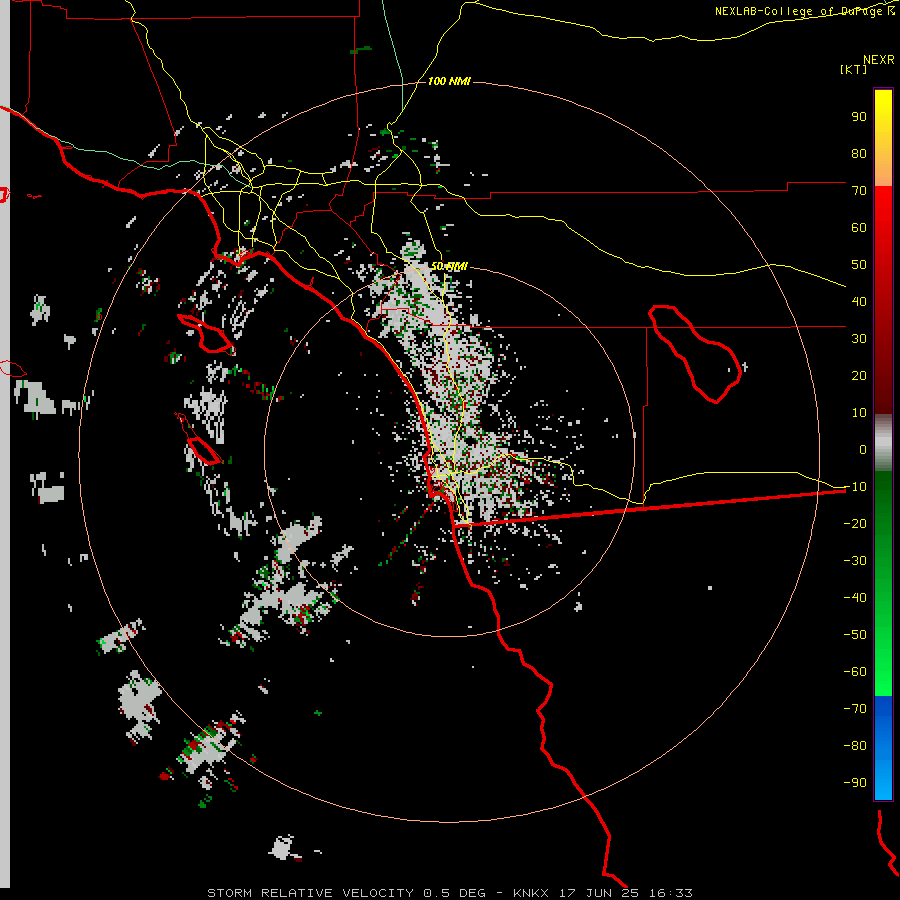Click the -70 value on the velocity scale

coord(855,709)
